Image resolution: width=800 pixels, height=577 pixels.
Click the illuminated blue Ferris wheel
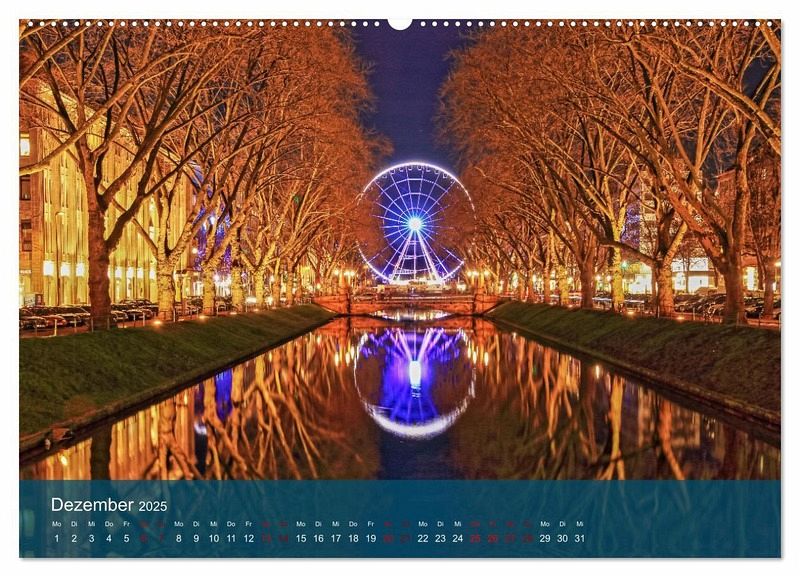pos(414,223)
